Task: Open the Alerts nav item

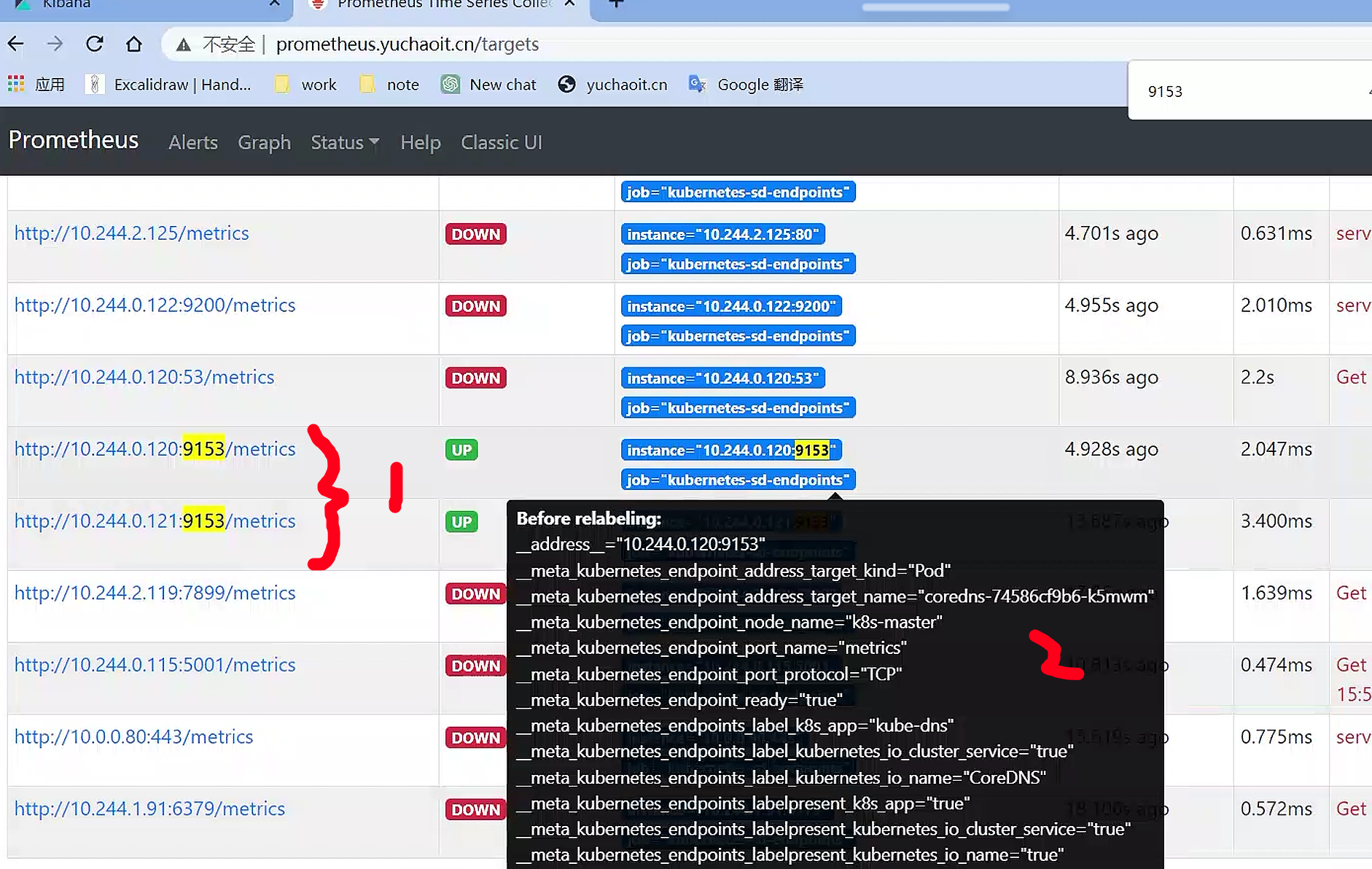Action: point(193,143)
